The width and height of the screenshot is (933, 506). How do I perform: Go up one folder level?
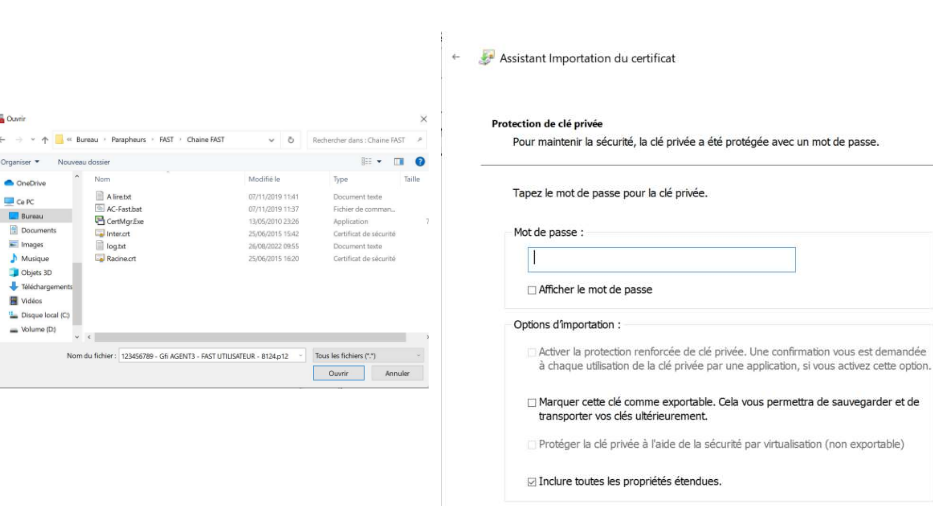pyautogui.click(x=44, y=140)
